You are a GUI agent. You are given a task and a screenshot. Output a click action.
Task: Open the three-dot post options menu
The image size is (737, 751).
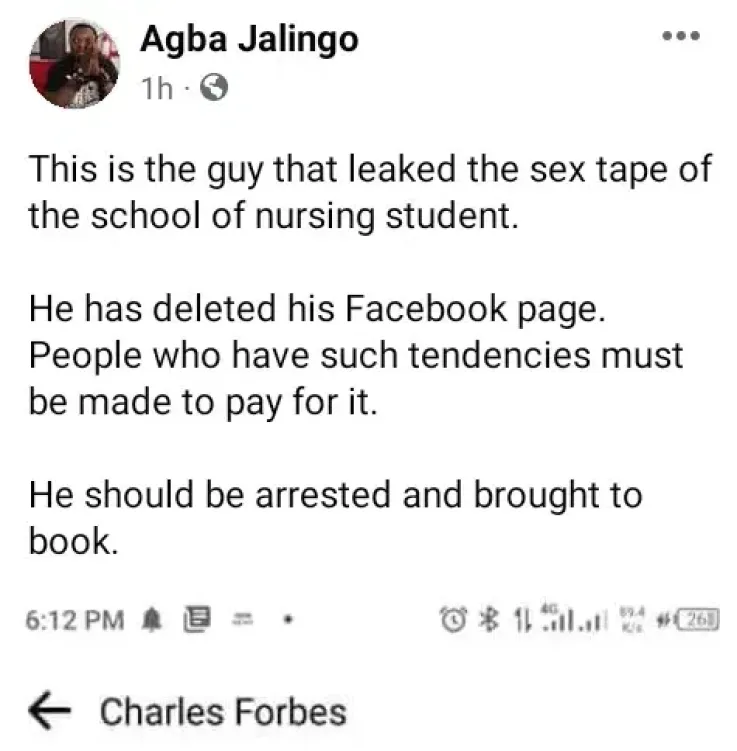(x=680, y=35)
